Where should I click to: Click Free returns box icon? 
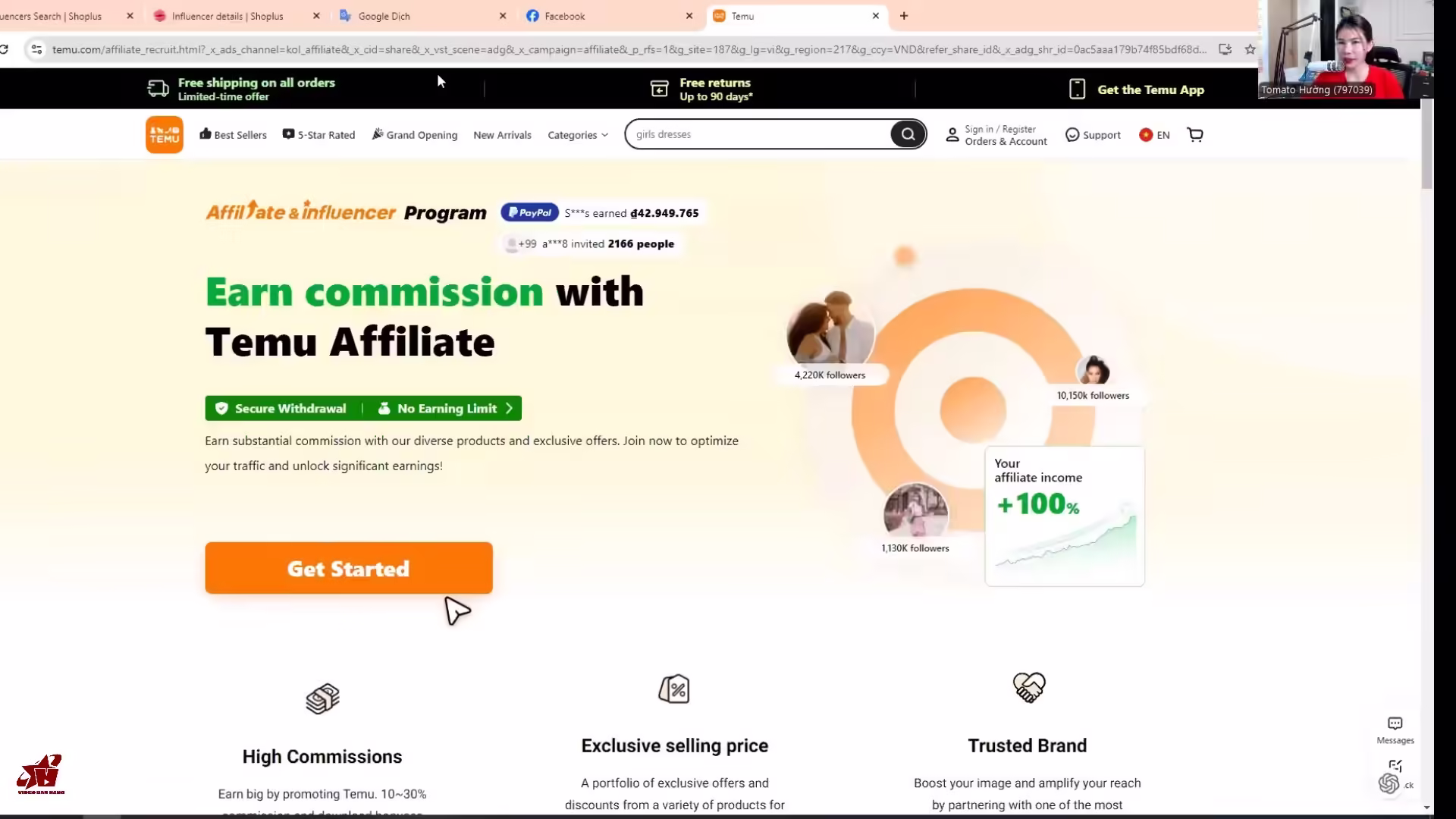(x=660, y=89)
